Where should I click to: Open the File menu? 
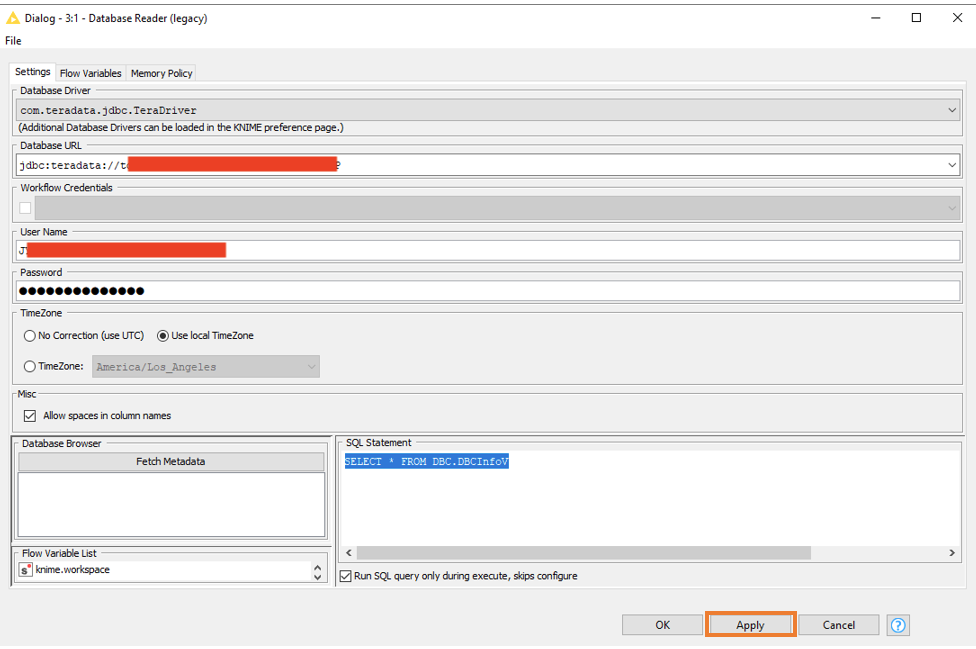pos(13,41)
